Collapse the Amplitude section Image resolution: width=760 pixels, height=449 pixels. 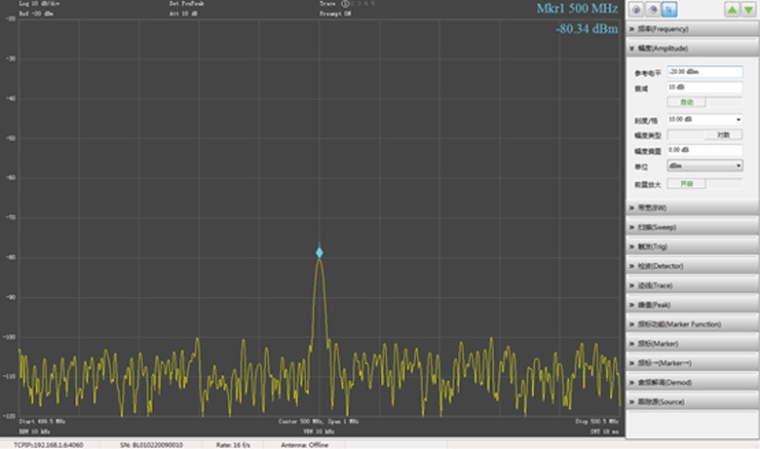tap(692, 48)
